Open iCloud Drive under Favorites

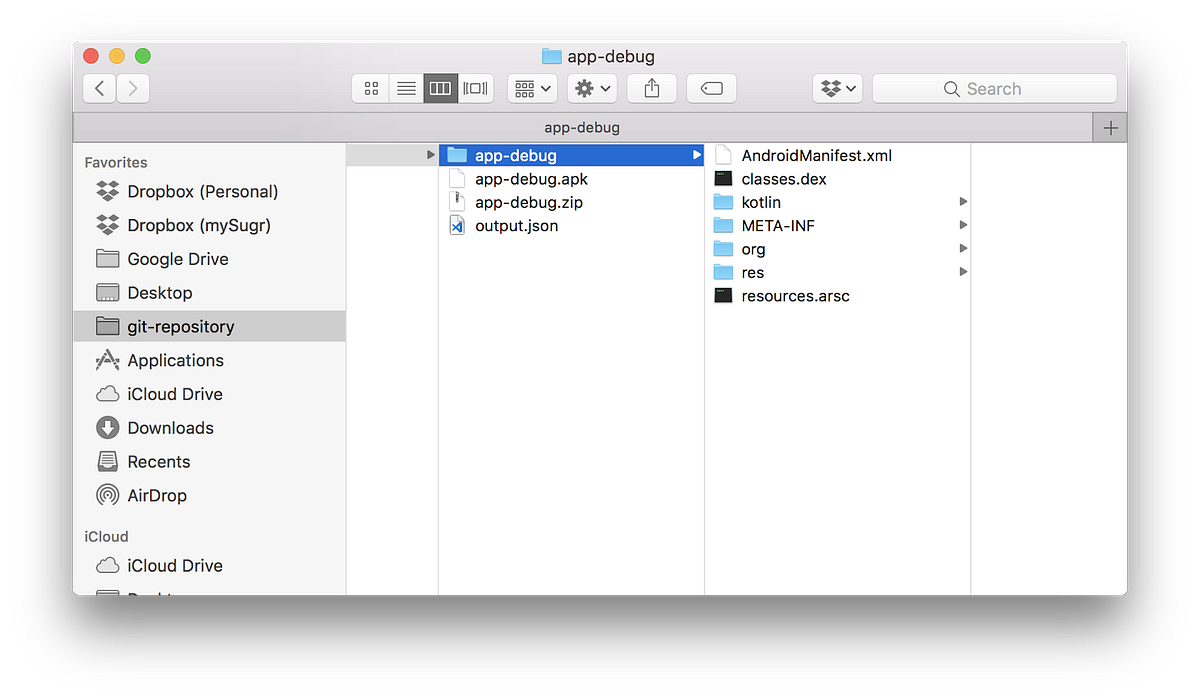click(x=210, y=394)
